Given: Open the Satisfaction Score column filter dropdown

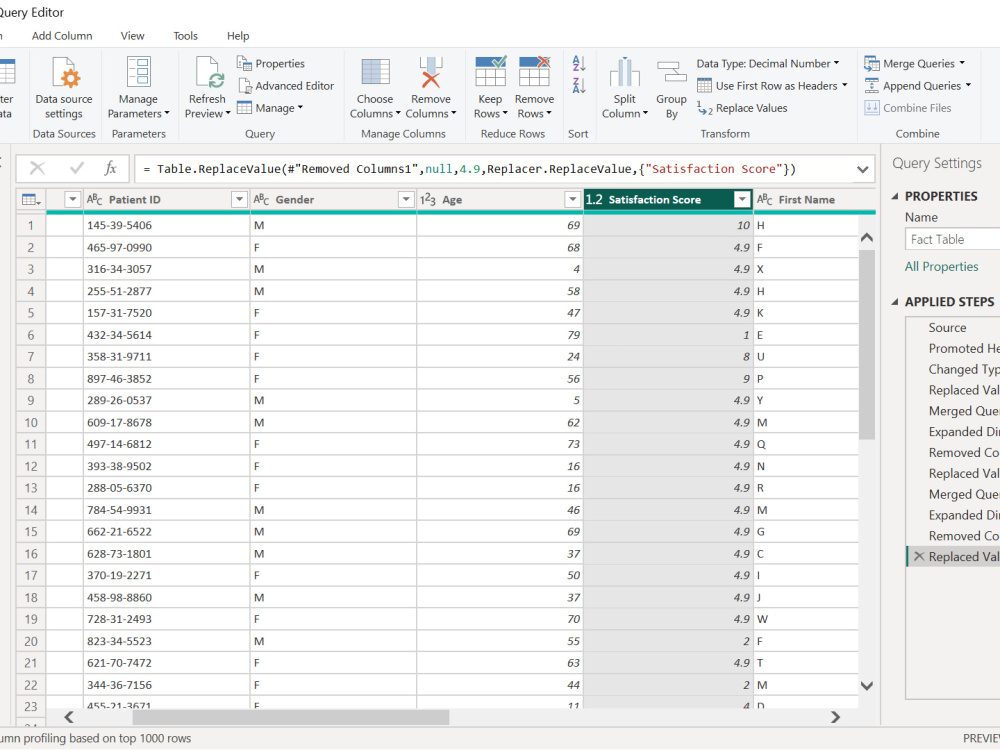Looking at the screenshot, I should pos(742,200).
